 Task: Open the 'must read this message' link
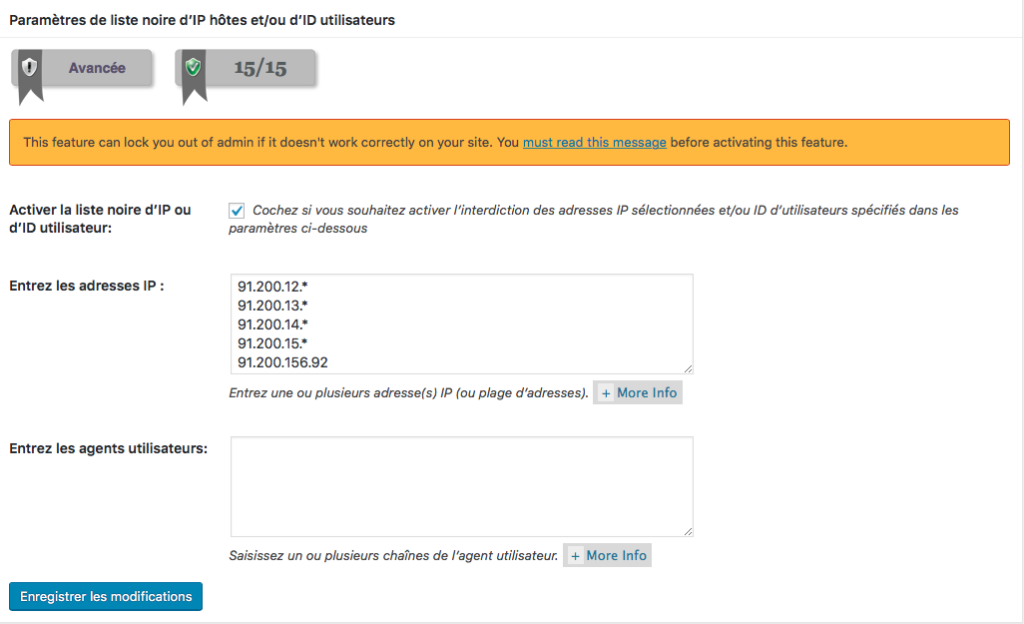pos(594,142)
